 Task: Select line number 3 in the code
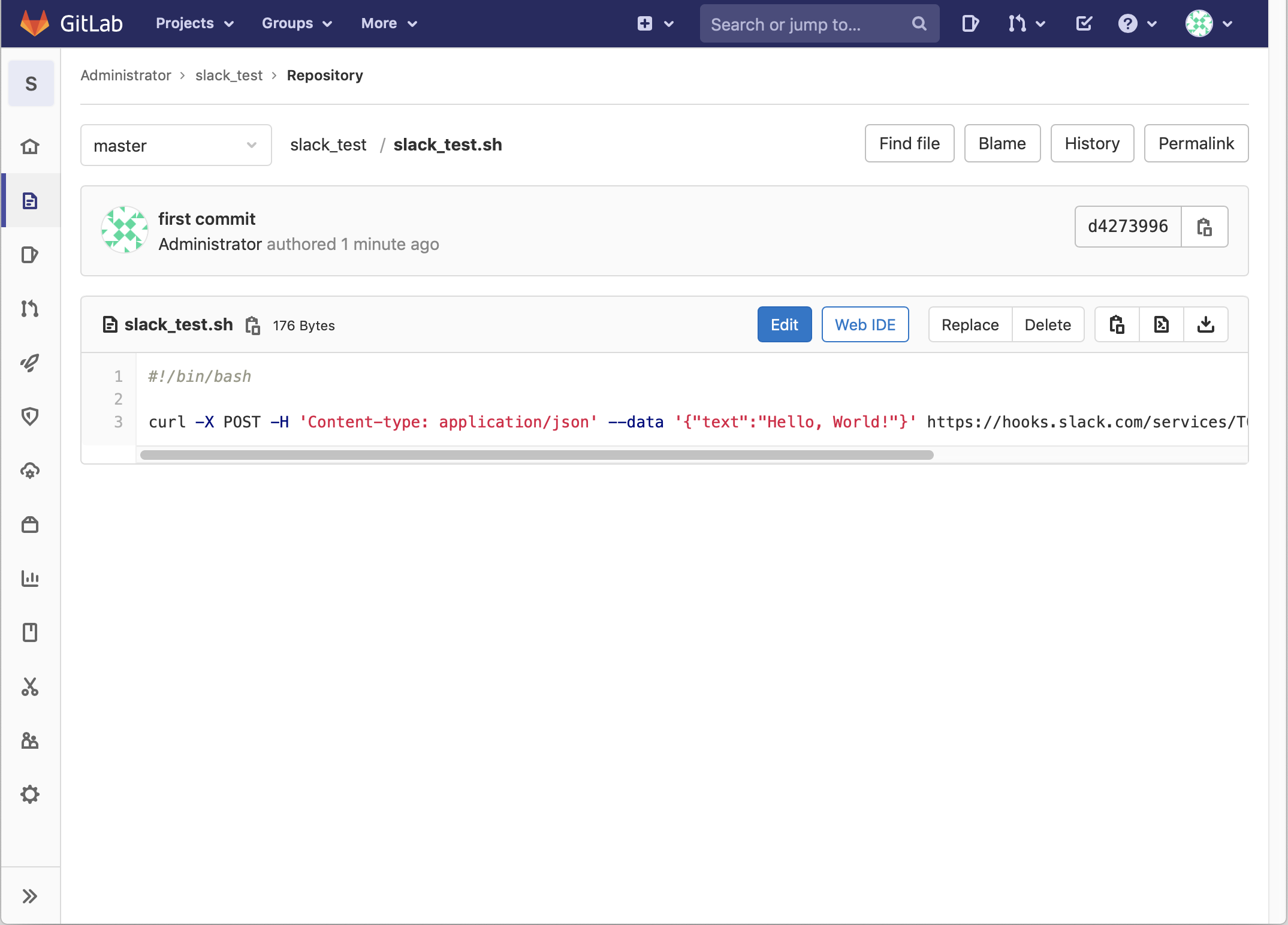coord(118,421)
